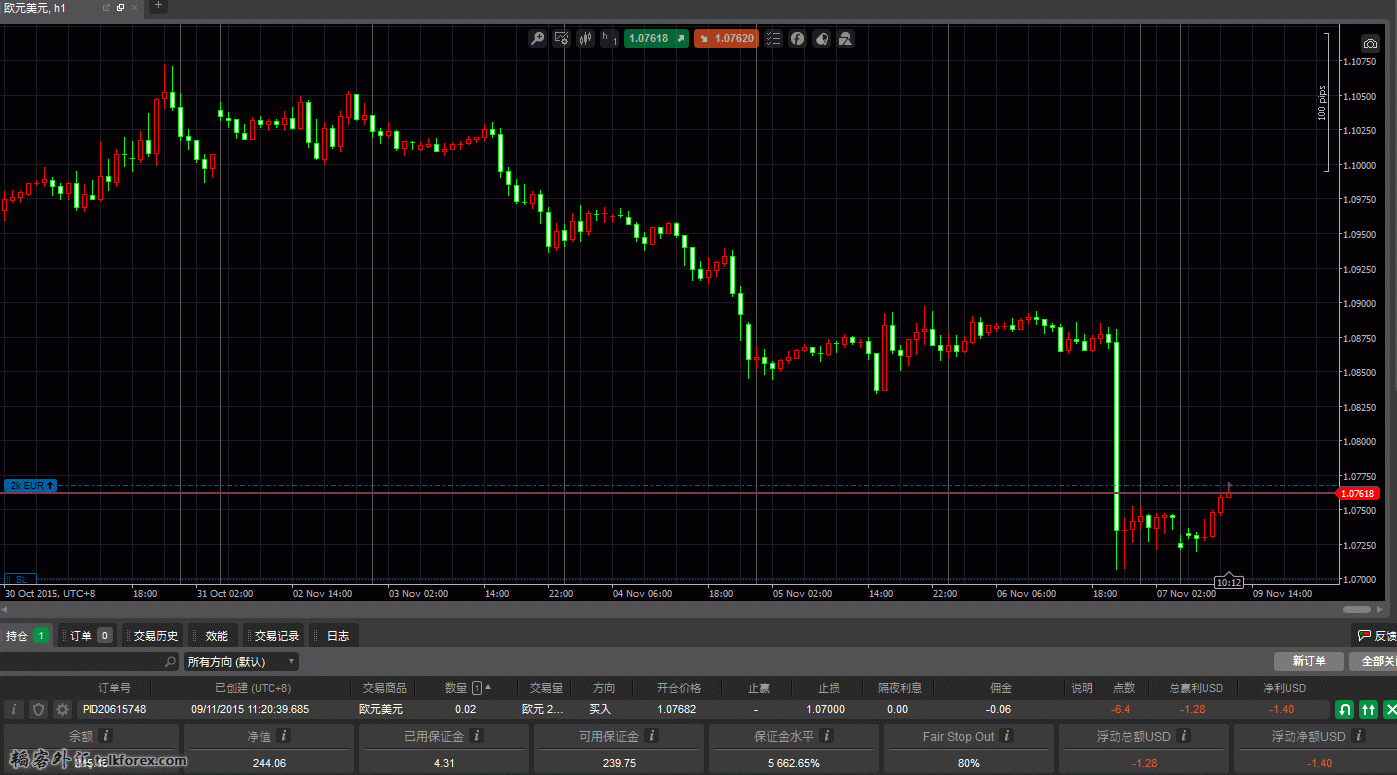Open the 反馈 feedback button
This screenshot has width=1397, height=775.
1375,635
